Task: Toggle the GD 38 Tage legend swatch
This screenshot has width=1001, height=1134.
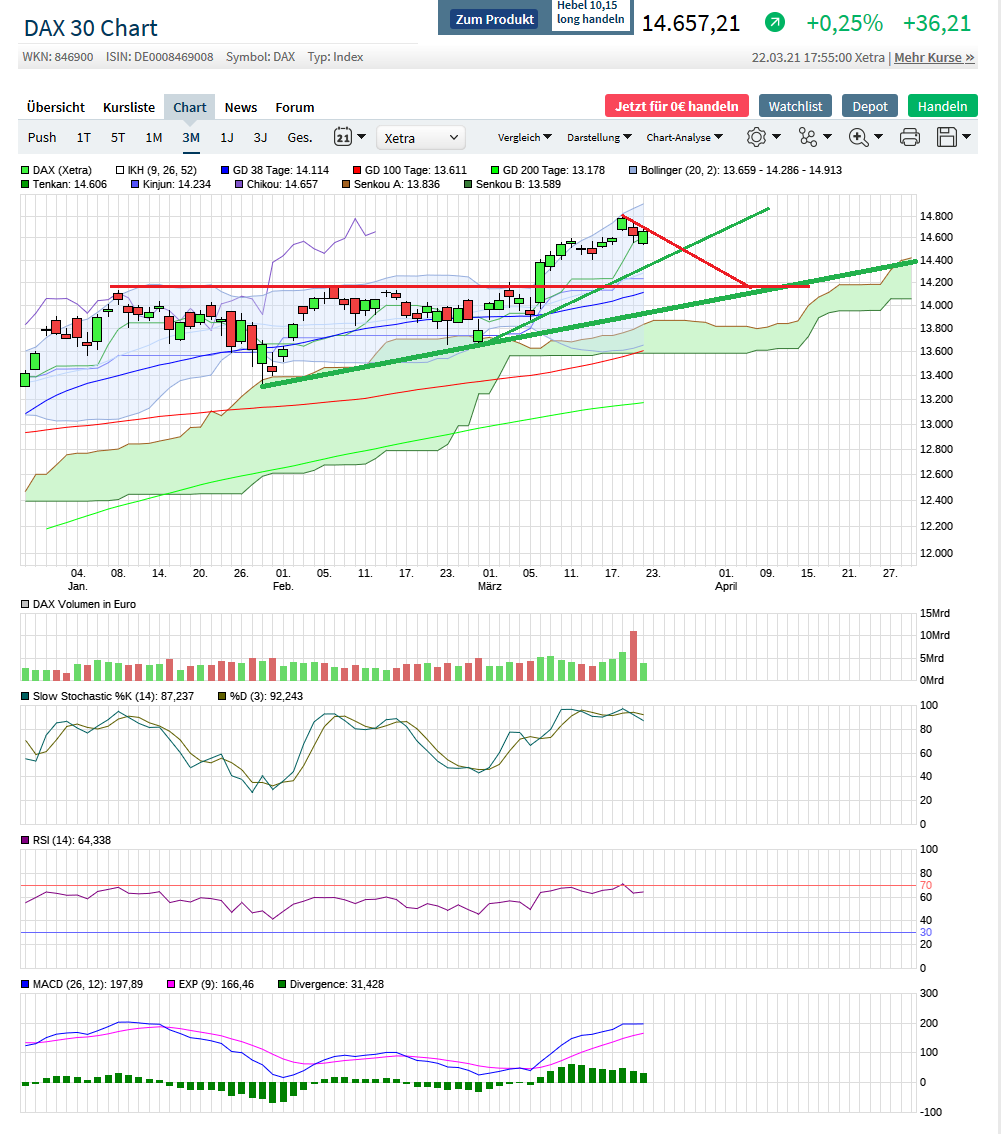Action: coord(225,170)
